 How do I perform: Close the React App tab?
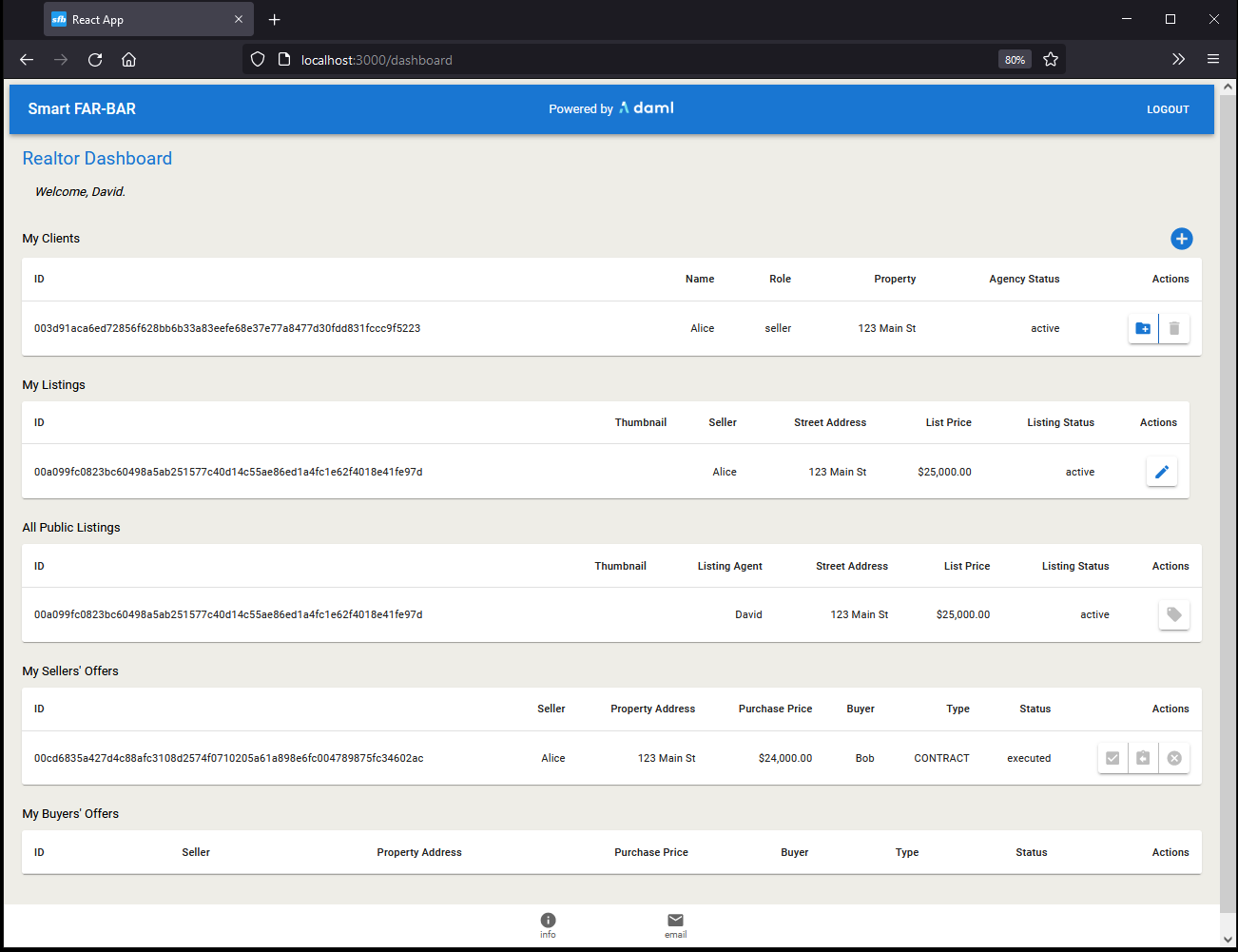click(x=239, y=19)
